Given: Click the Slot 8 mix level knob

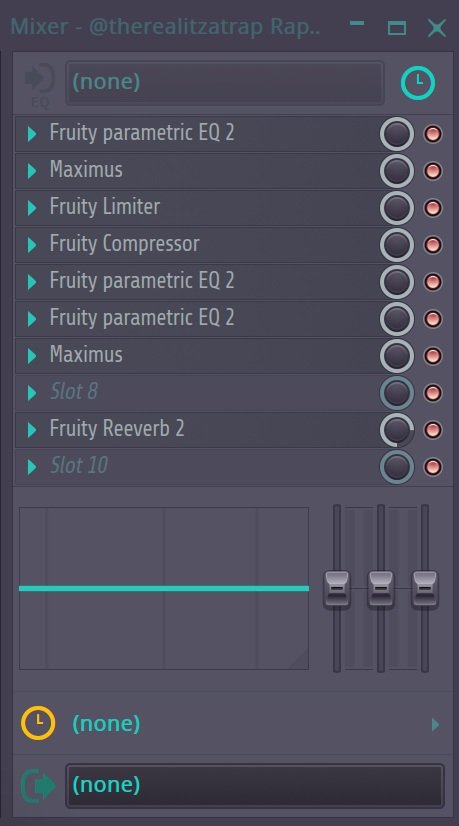Looking at the screenshot, I should (397, 392).
